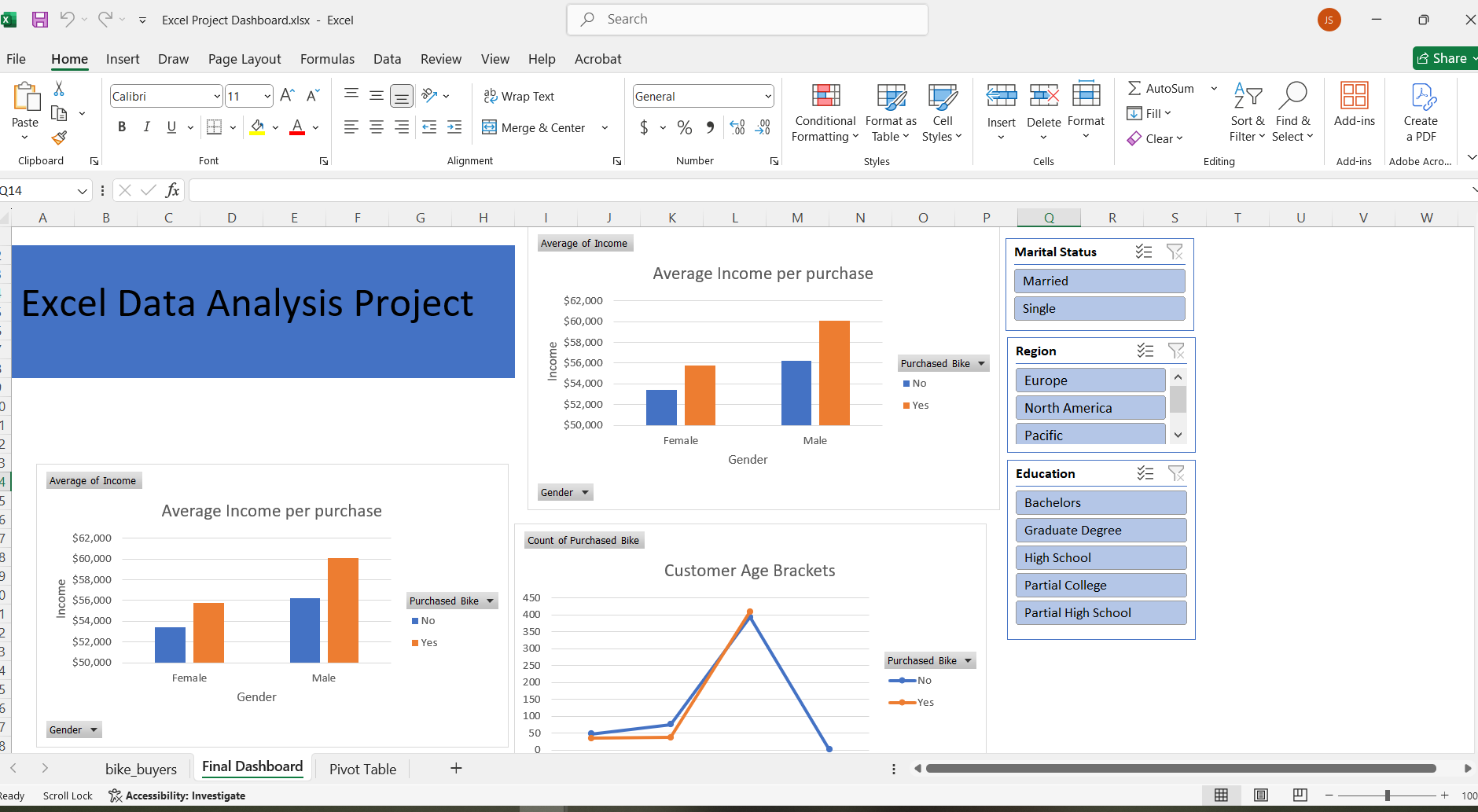1478x812 pixels.
Task: Switch to the Formulas ribbon tab
Action: (x=327, y=59)
